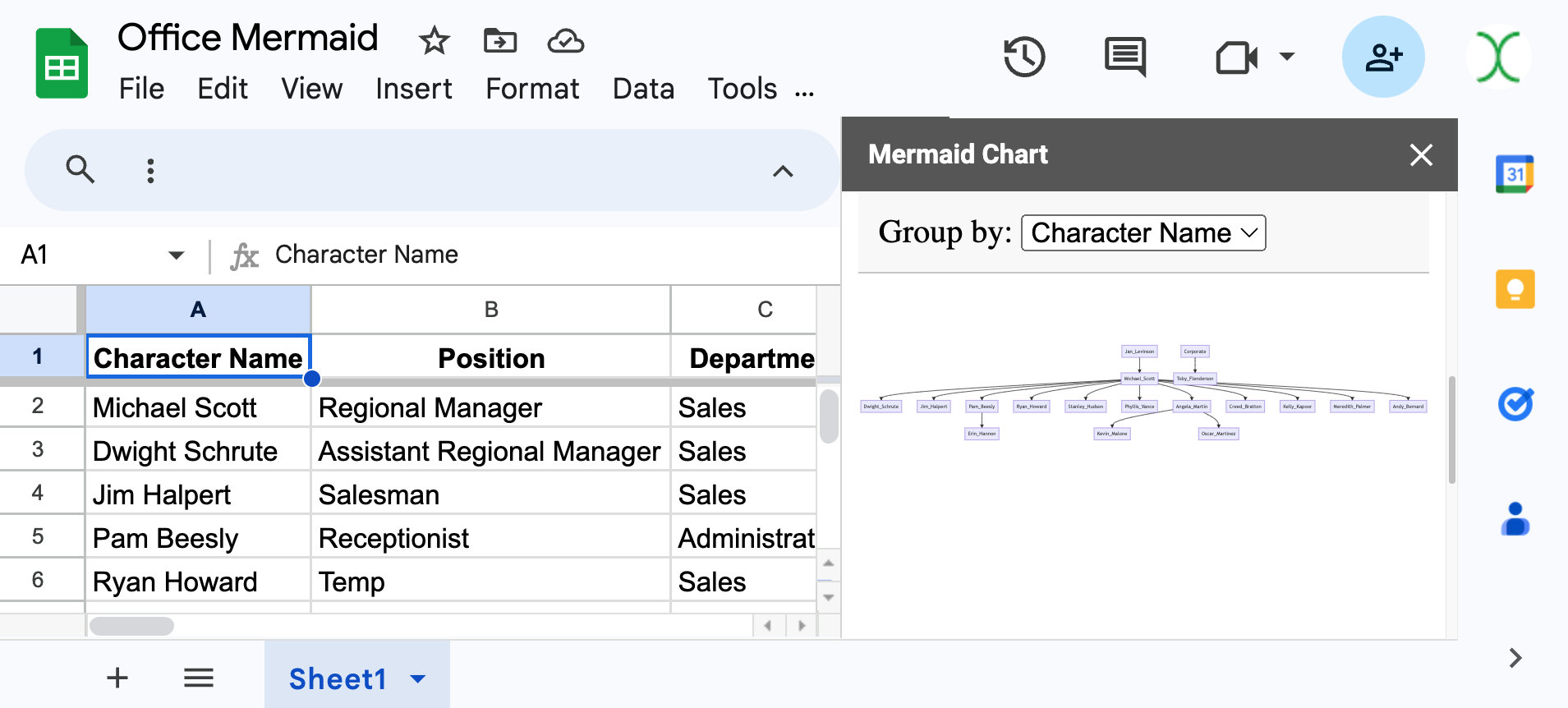The height and width of the screenshot is (708, 1568).
Task: Open the Format menu
Action: click(531, 89)
